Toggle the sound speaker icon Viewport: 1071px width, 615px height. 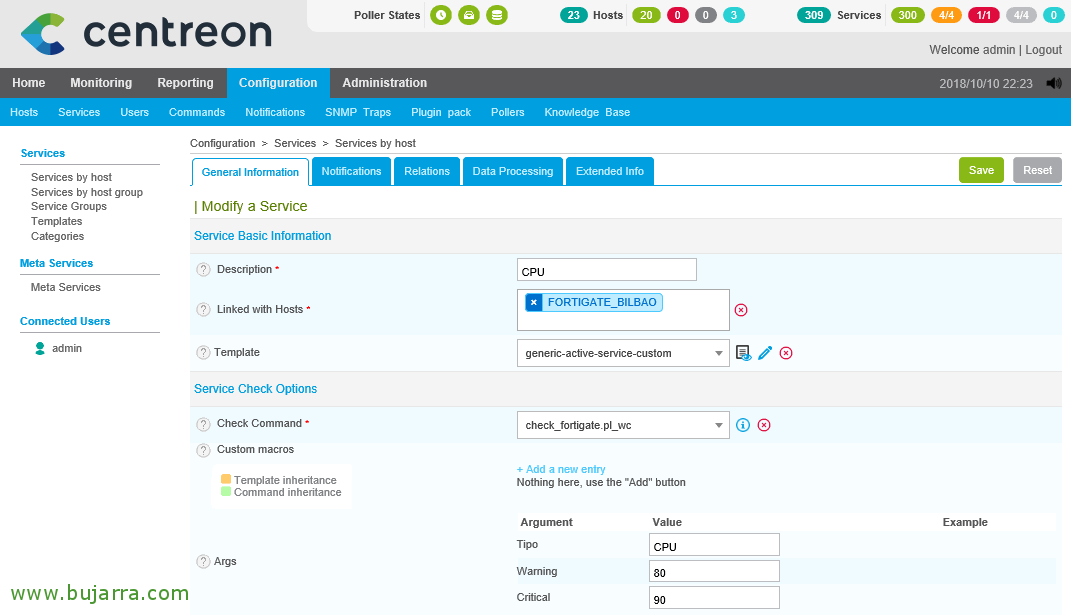tap(1055, 83)
